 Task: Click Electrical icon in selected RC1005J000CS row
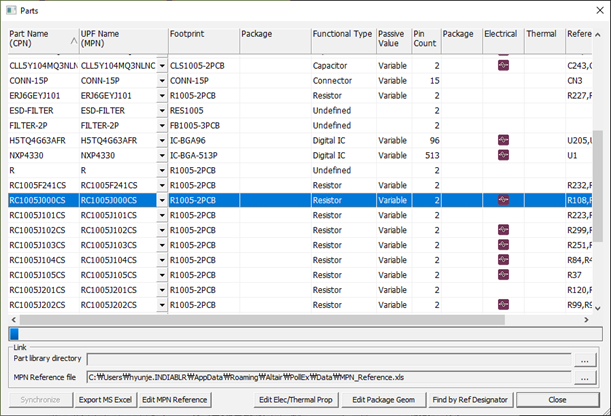point(503,200)
